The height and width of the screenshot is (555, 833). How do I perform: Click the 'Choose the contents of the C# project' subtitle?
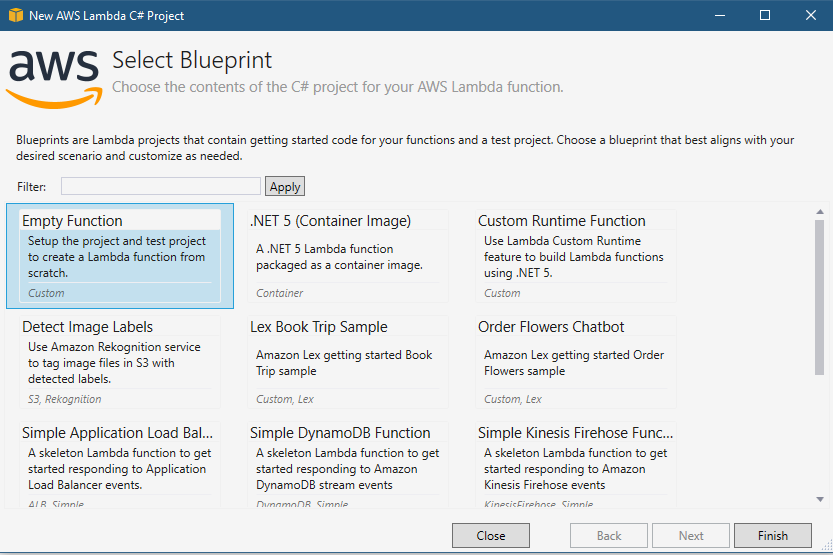pos(337,87)
